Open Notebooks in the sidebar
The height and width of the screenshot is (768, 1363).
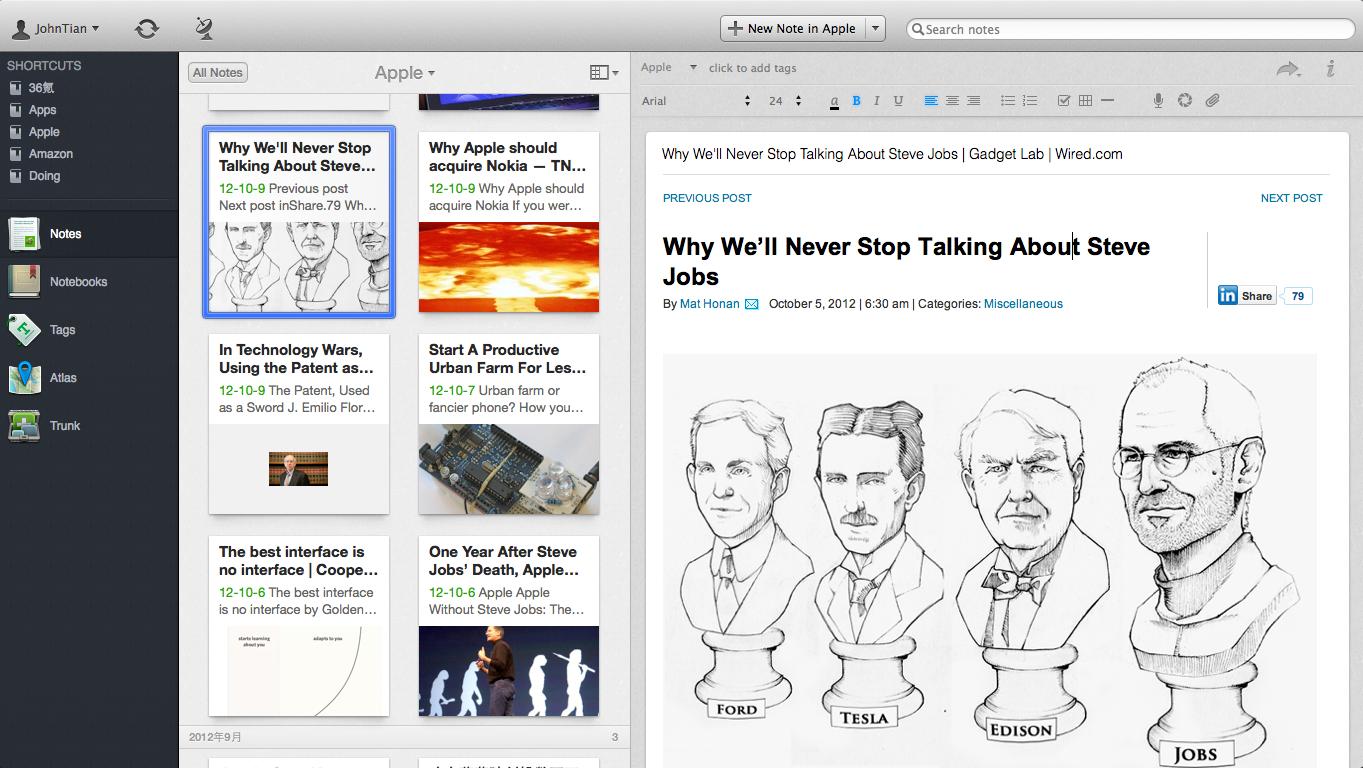pyautogui.click(x=89, y=282)
